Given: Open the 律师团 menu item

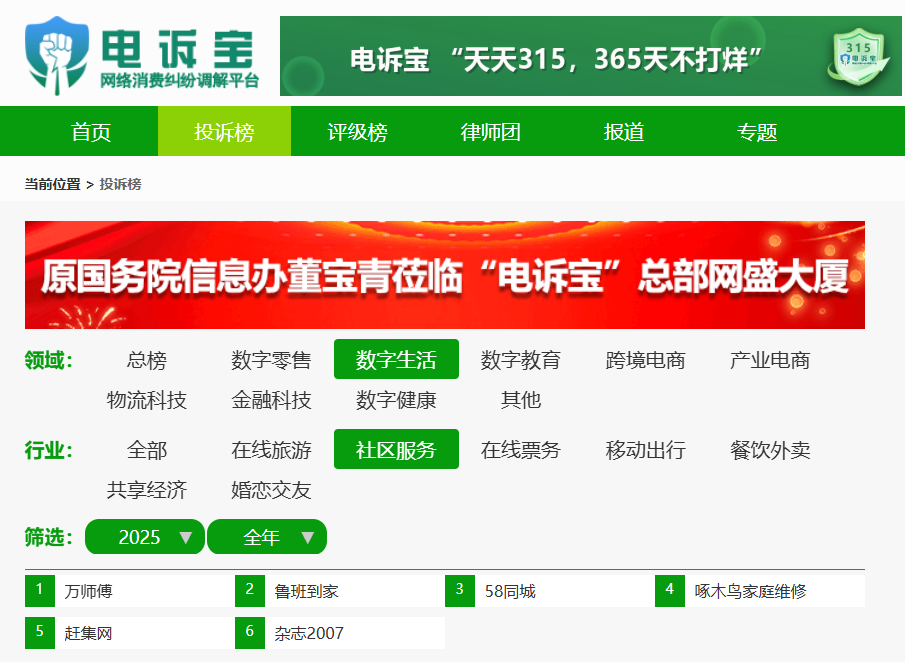Looking at the screenshot, I should tap(490, 132).
